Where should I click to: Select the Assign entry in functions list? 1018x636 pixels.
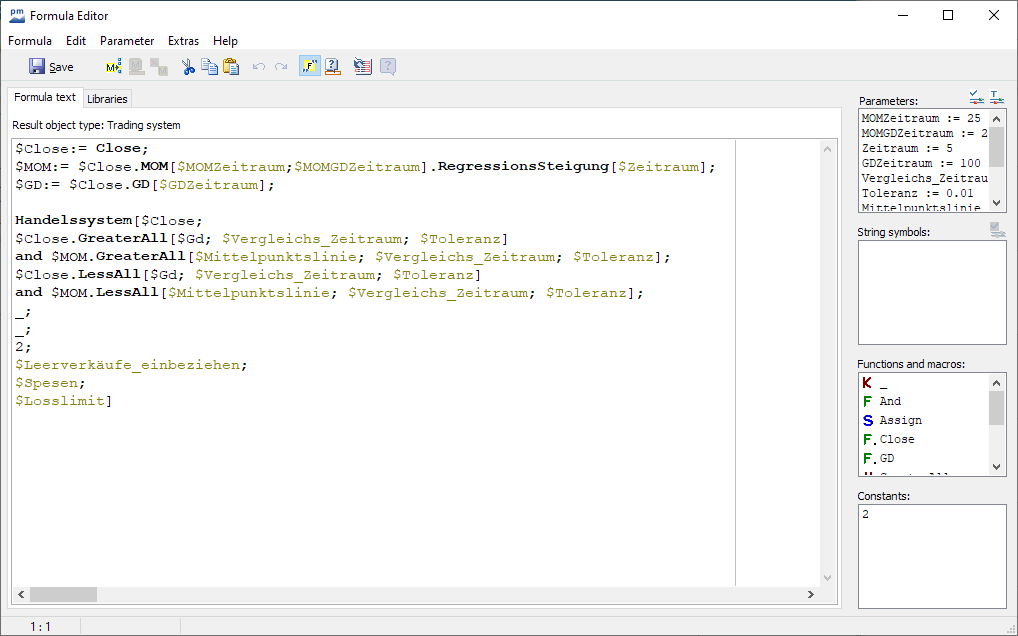pos(900,420)
